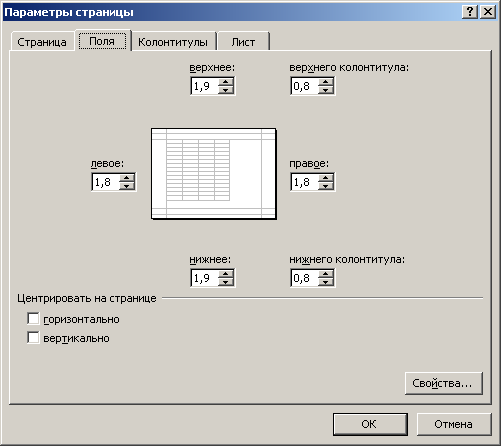The height and width of the screenshot is (446, 501).
Task: Click the Отмена button
Action: pos(454,424)
